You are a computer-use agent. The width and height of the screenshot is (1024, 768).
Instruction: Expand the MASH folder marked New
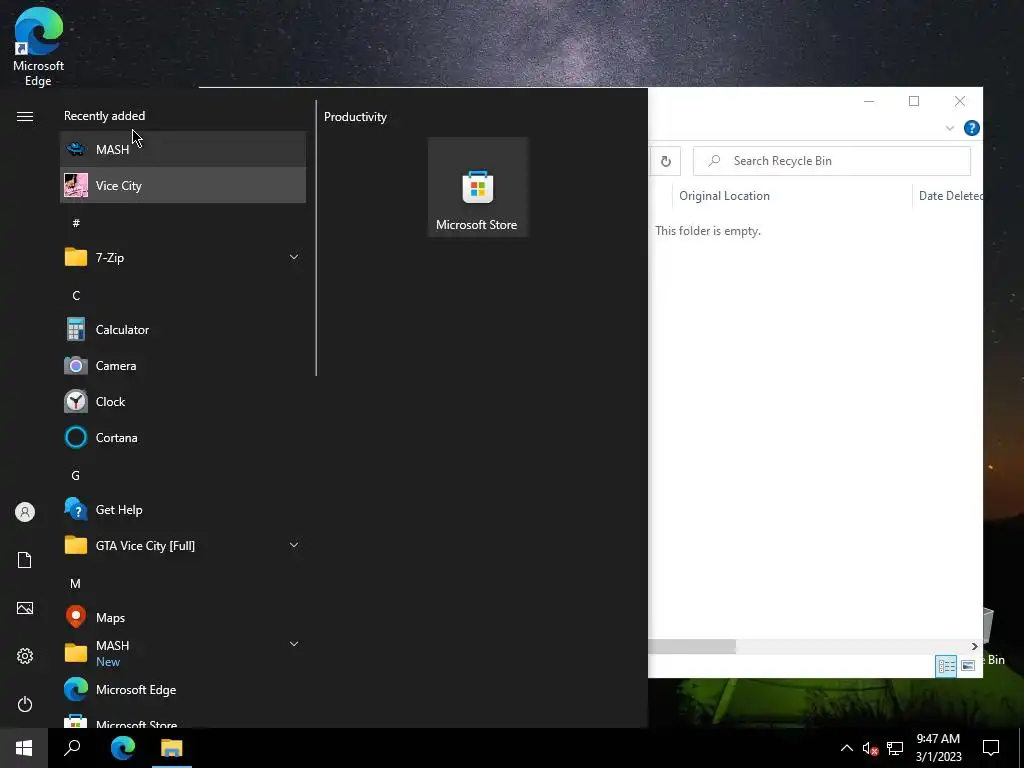[294, 645]
